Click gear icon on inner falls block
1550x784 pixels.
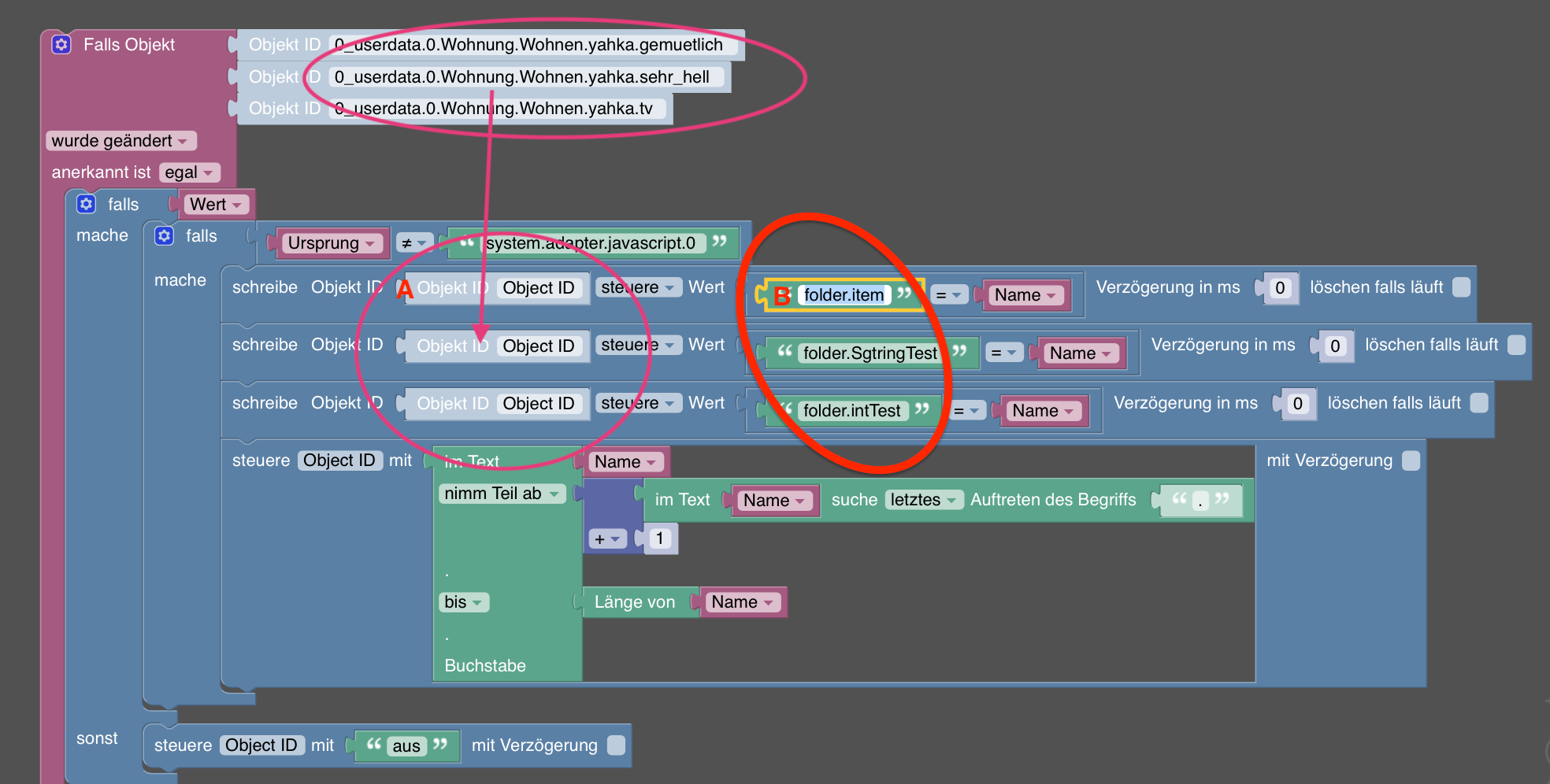click(x=164, y=235)
